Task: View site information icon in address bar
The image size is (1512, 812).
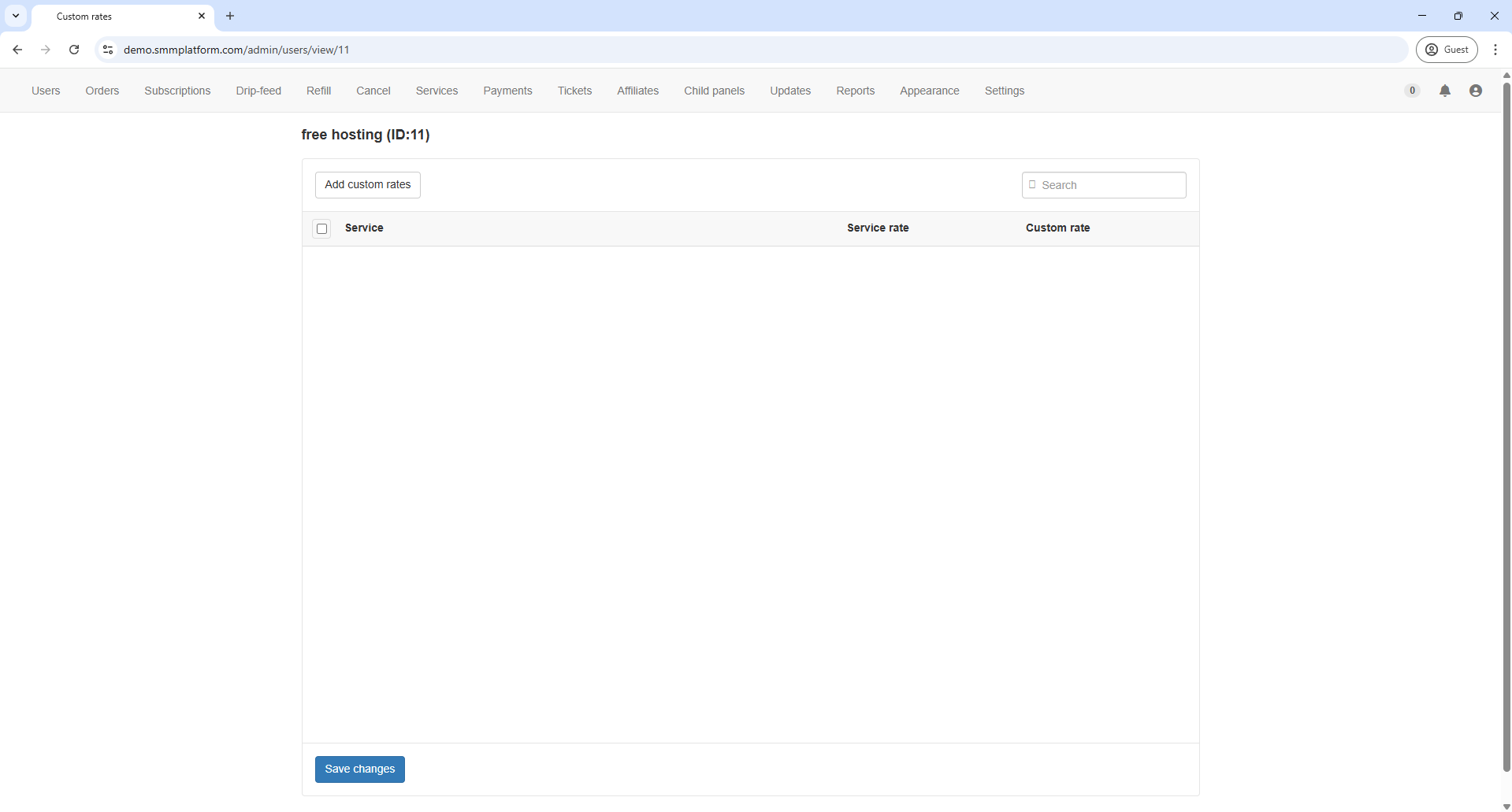Action: click(108, 50)
